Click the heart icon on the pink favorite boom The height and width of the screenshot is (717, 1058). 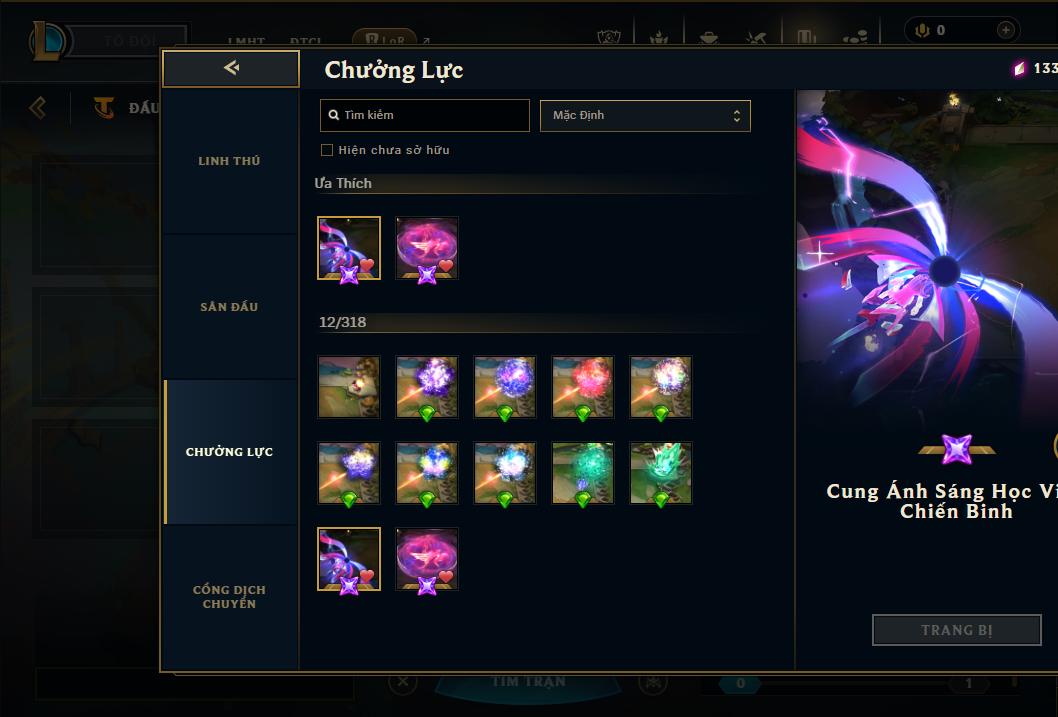click(445, 265)
